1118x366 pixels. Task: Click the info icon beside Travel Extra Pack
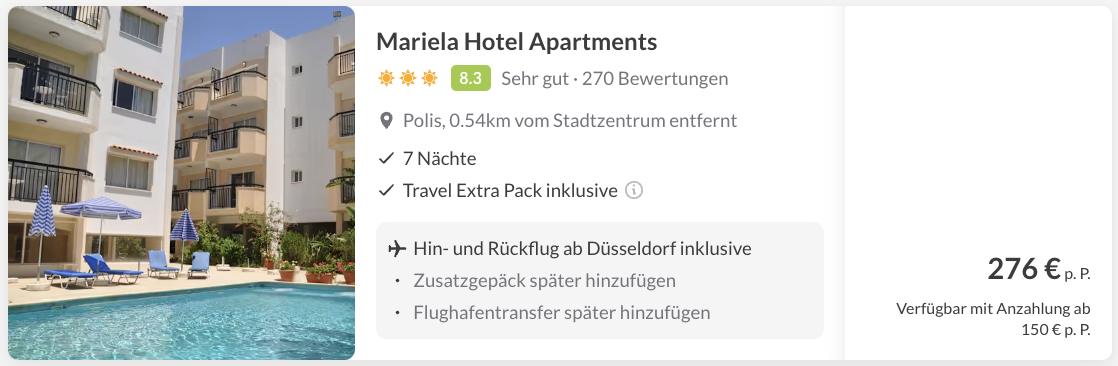tap(634, 190)
